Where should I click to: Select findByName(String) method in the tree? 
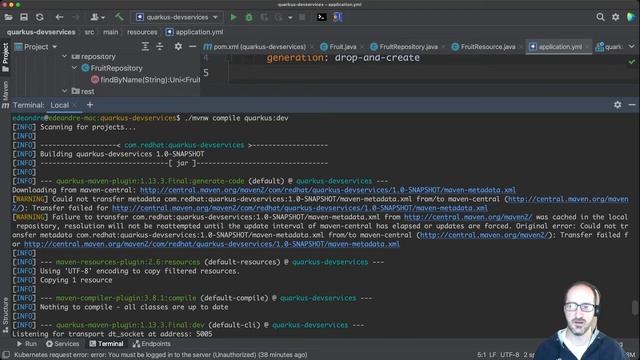(146, 80)
